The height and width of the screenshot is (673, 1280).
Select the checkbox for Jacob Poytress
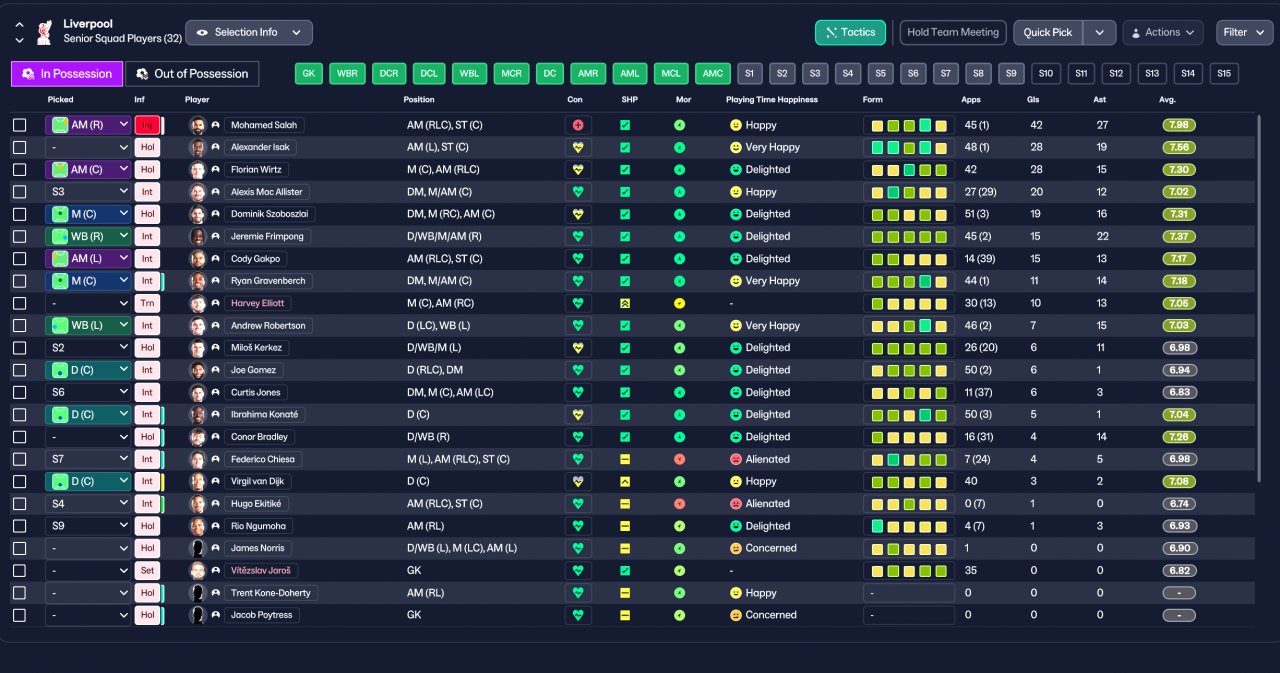[x=19, y=615]
